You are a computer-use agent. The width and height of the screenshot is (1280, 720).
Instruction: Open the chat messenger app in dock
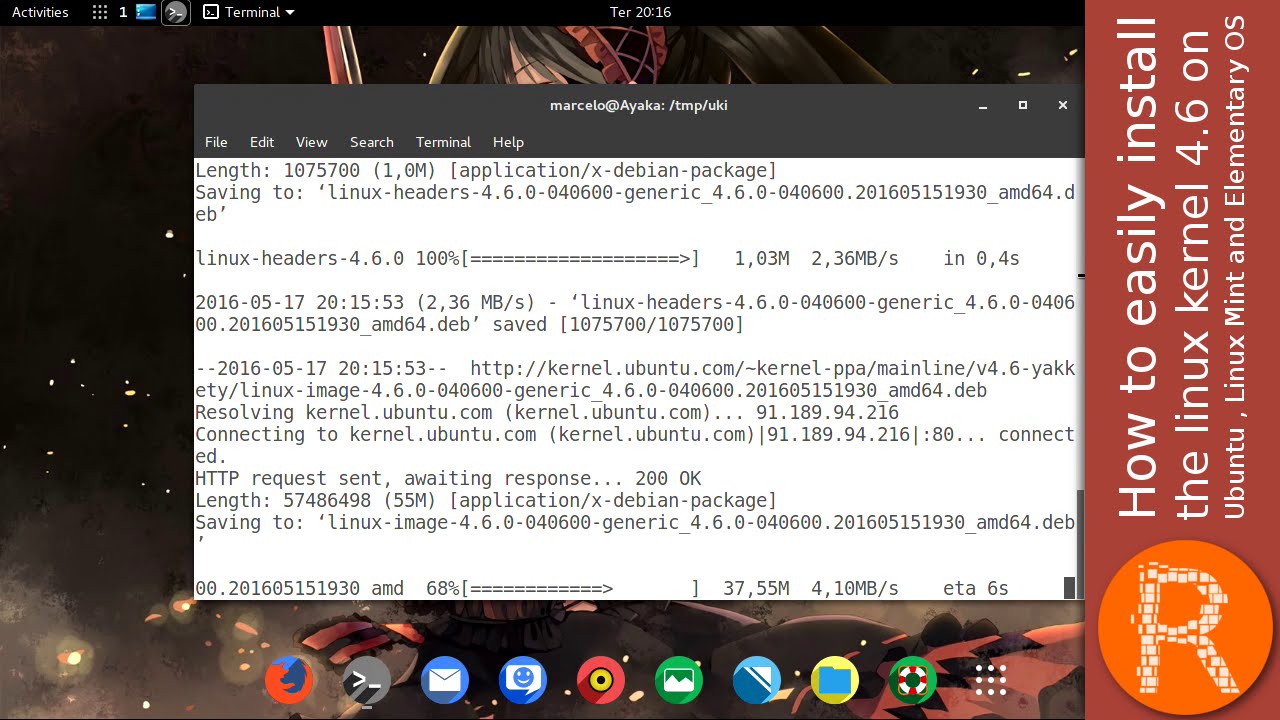point(523,681)
